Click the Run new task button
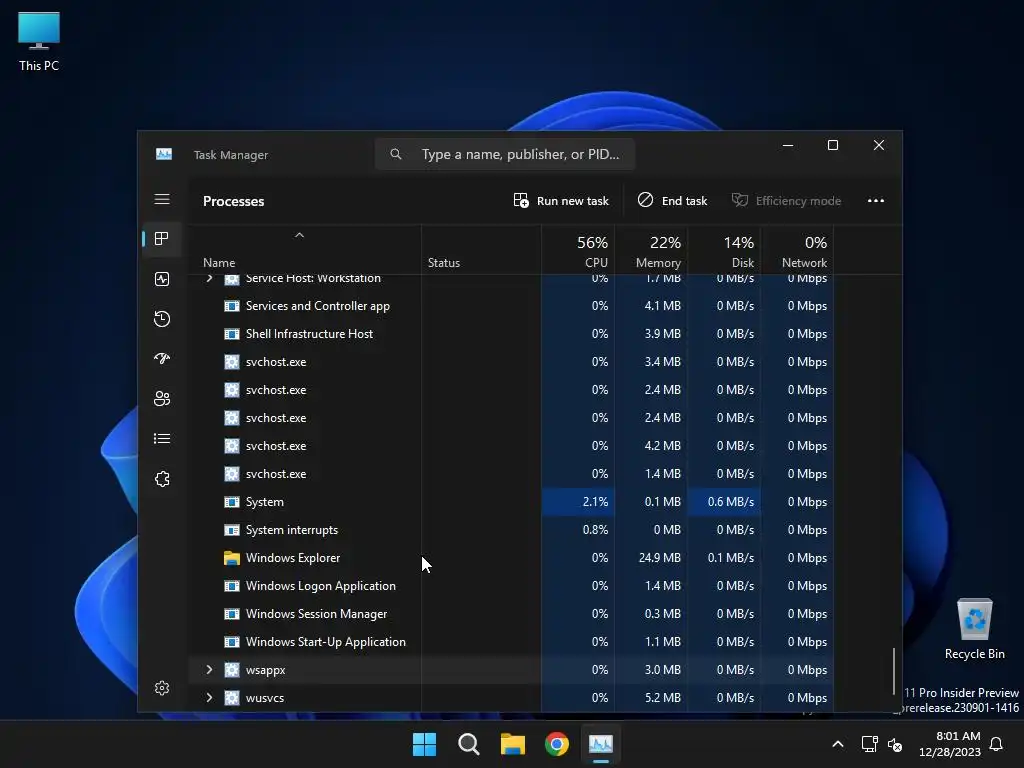The height and width of the screenshot is (768, 1024). tap(561, 200)
